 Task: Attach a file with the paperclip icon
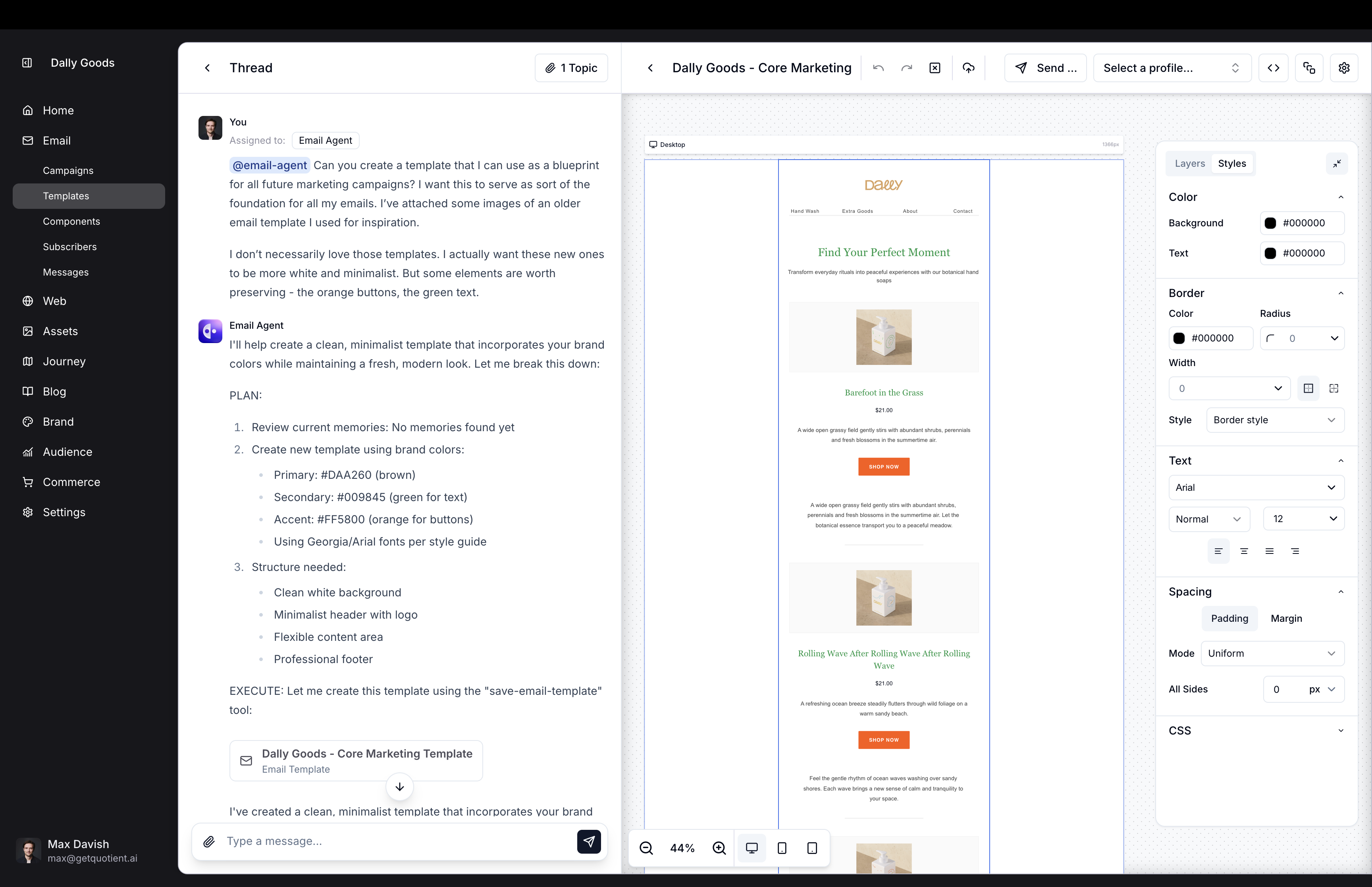click(209, 841)
